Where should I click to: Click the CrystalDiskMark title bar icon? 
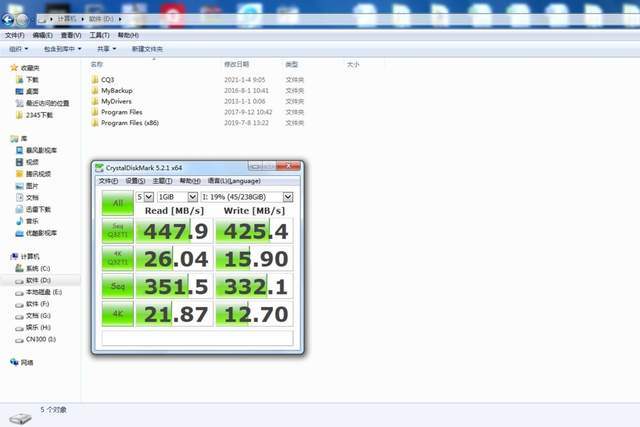pos(99,167)
